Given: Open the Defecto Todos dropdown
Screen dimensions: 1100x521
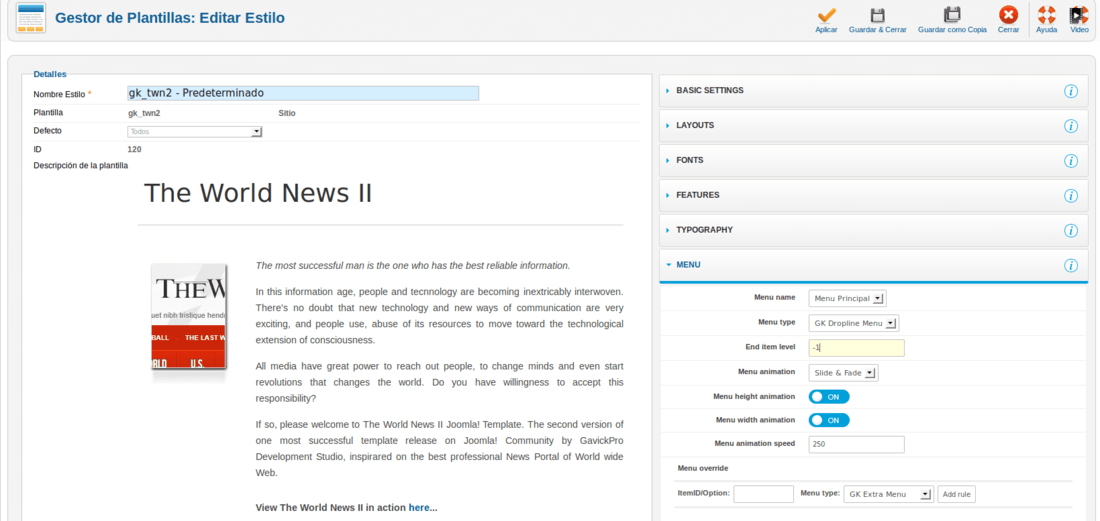Looking at the screenshot, I should point(194,131).
